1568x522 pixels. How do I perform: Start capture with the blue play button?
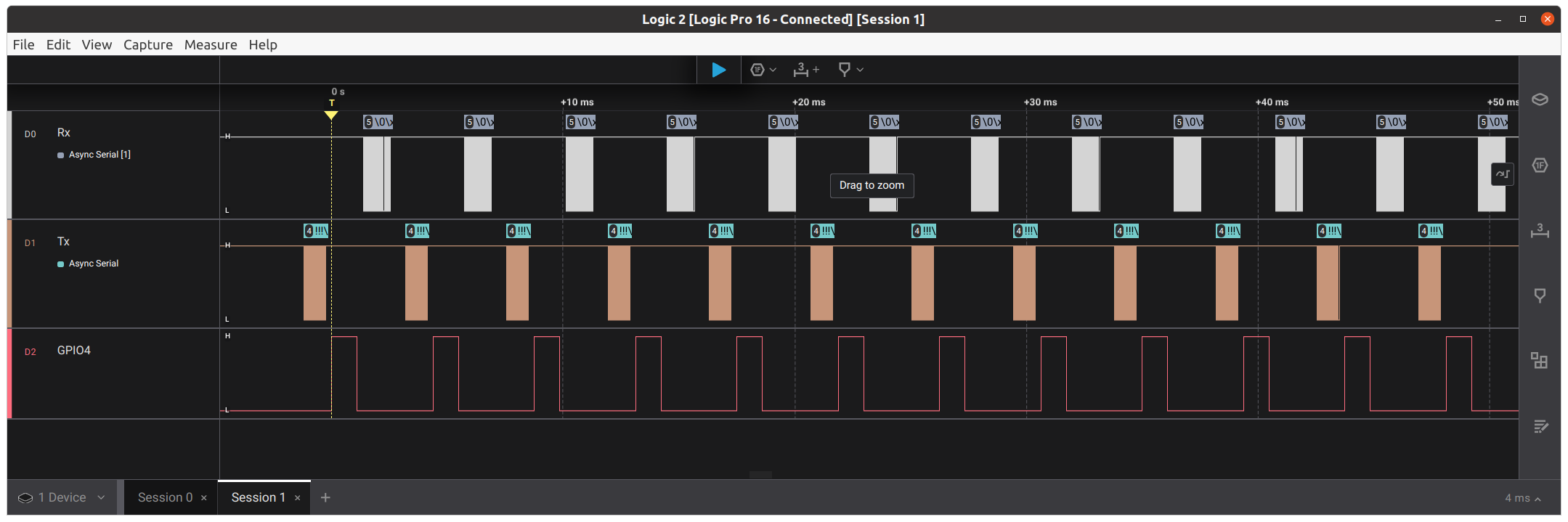pos(718,70)
